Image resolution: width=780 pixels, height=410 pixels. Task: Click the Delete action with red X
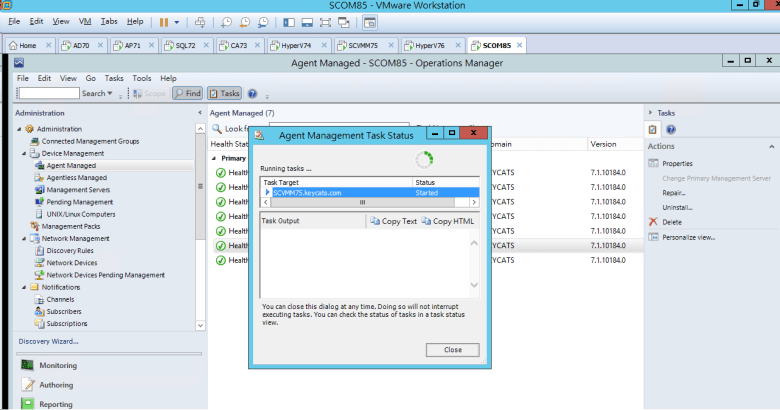671,221
